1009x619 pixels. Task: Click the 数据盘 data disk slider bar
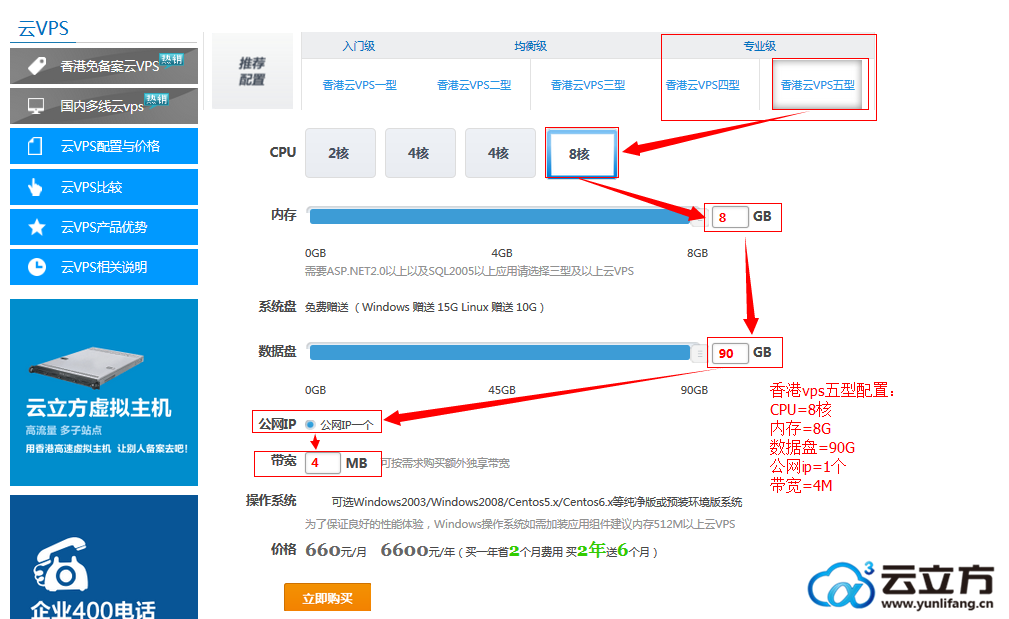[500, 353]
